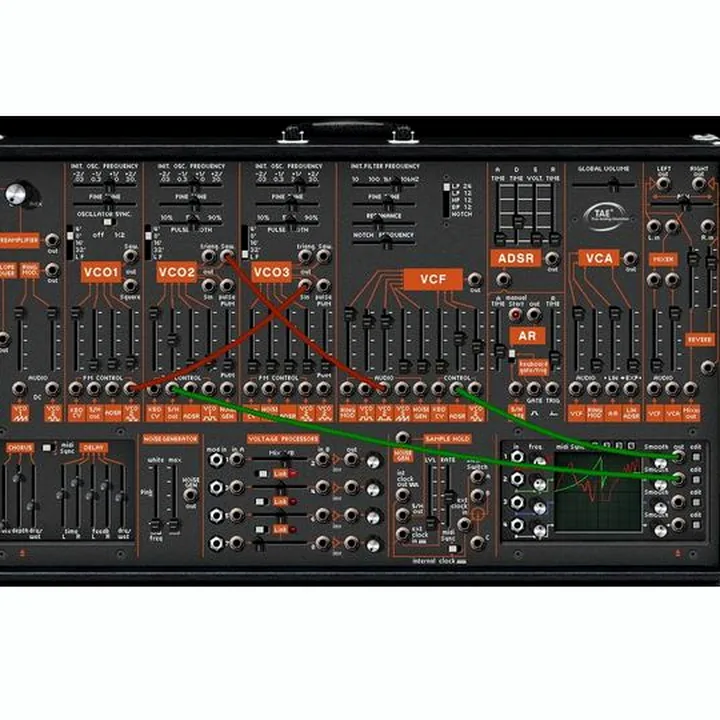Click the VCO3 saw output jack

[324, 256]
